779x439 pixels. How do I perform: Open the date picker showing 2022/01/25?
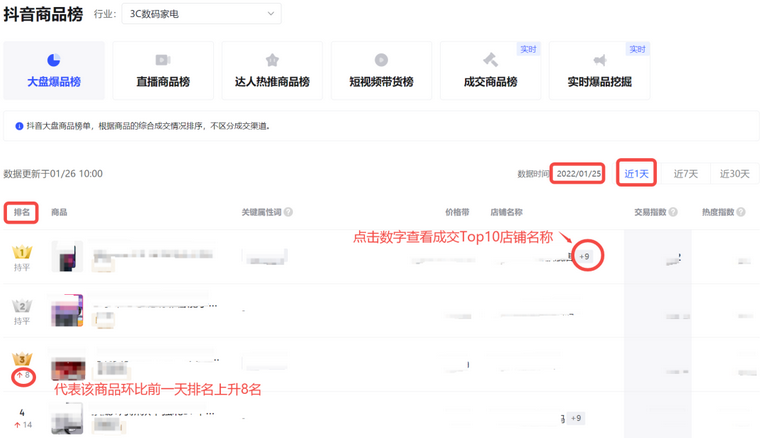pos(578,174)
